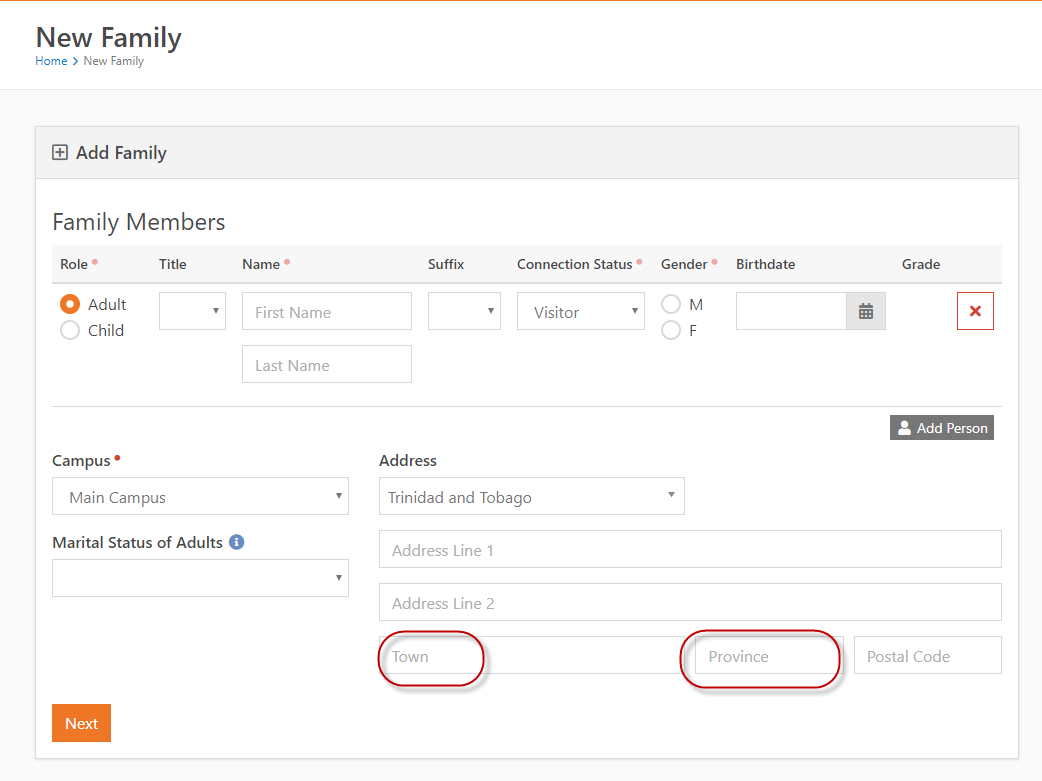Expand the Connection Status Visitor dropdown

581,312
